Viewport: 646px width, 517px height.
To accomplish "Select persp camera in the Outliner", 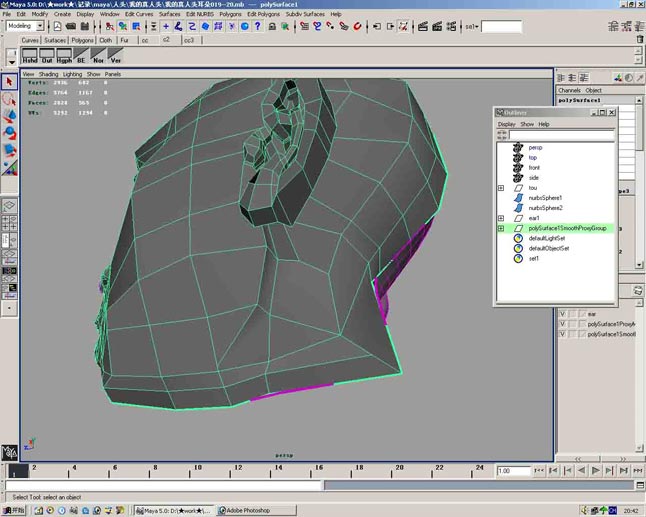I will coord(535,147).
